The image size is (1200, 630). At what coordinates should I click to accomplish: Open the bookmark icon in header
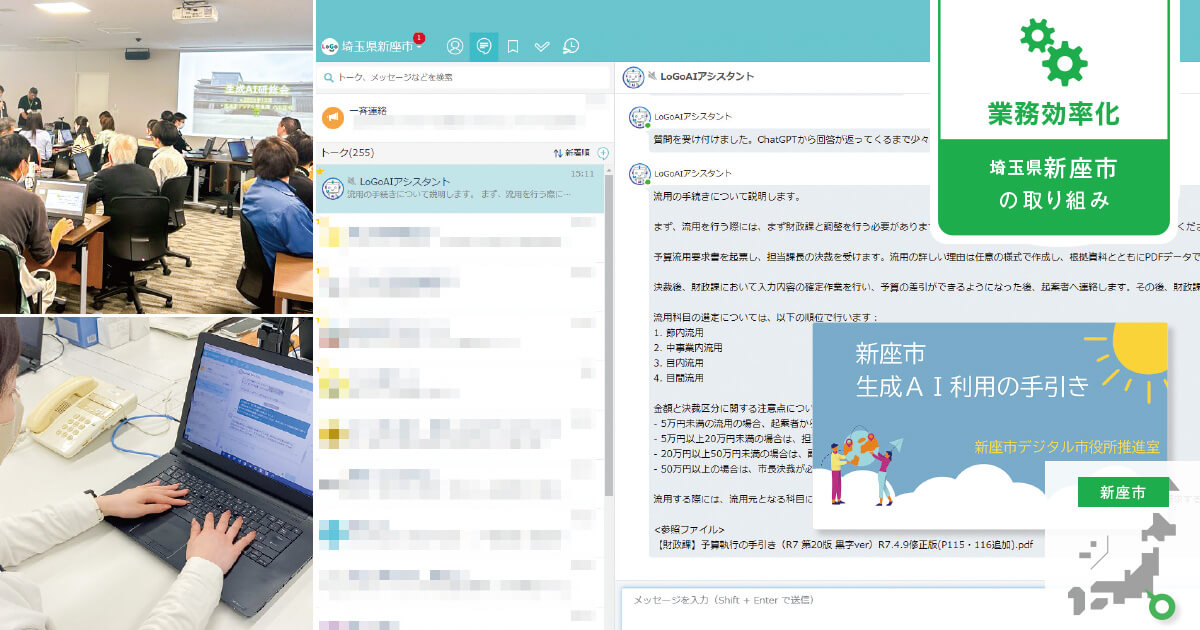[513, 46]
